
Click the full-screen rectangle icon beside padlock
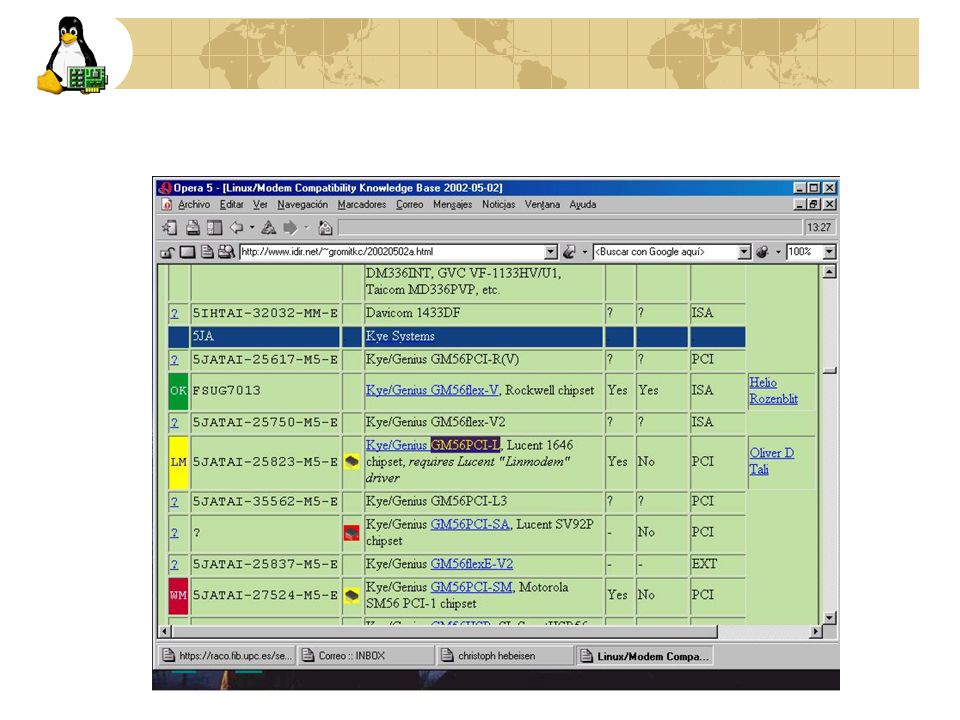pyautogui.click(x=187, y=252)
